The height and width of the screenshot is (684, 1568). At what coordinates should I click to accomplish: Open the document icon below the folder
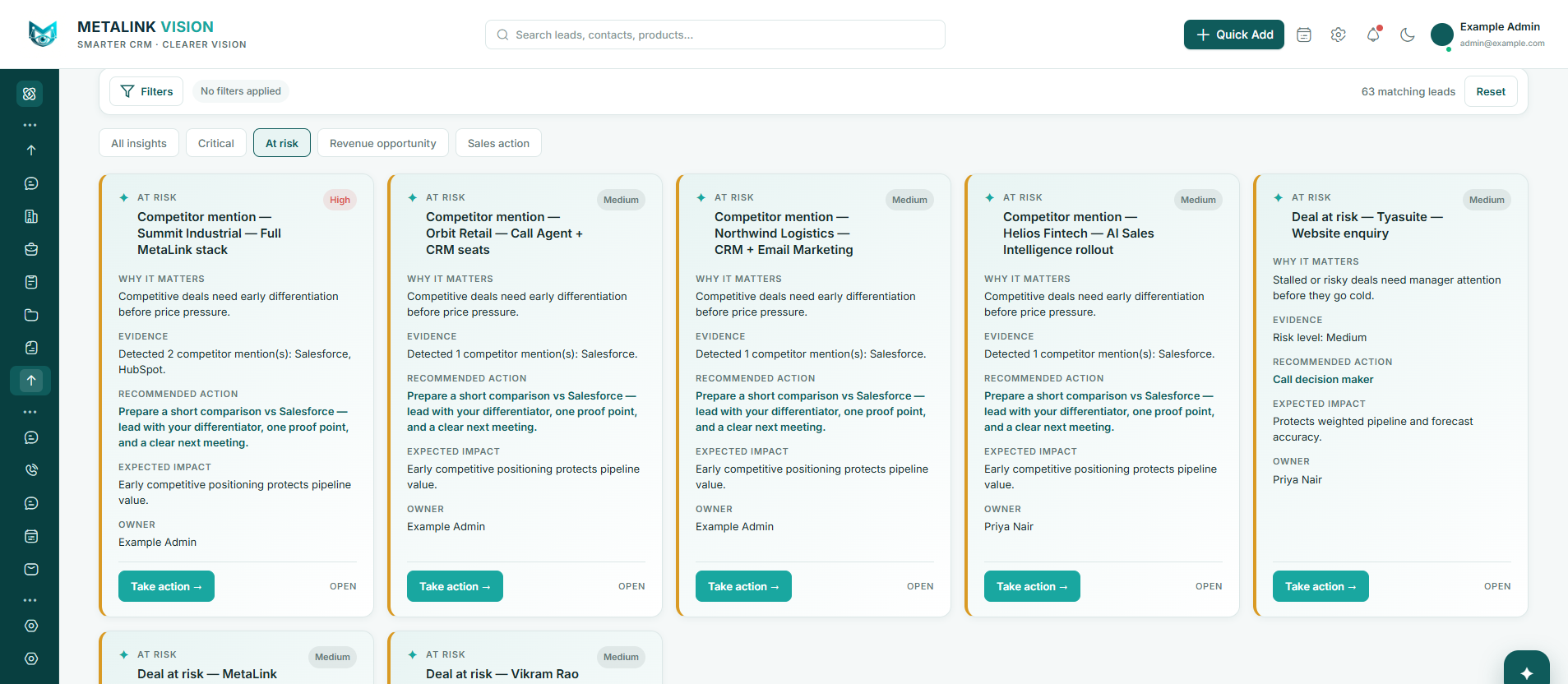(31, 348)
